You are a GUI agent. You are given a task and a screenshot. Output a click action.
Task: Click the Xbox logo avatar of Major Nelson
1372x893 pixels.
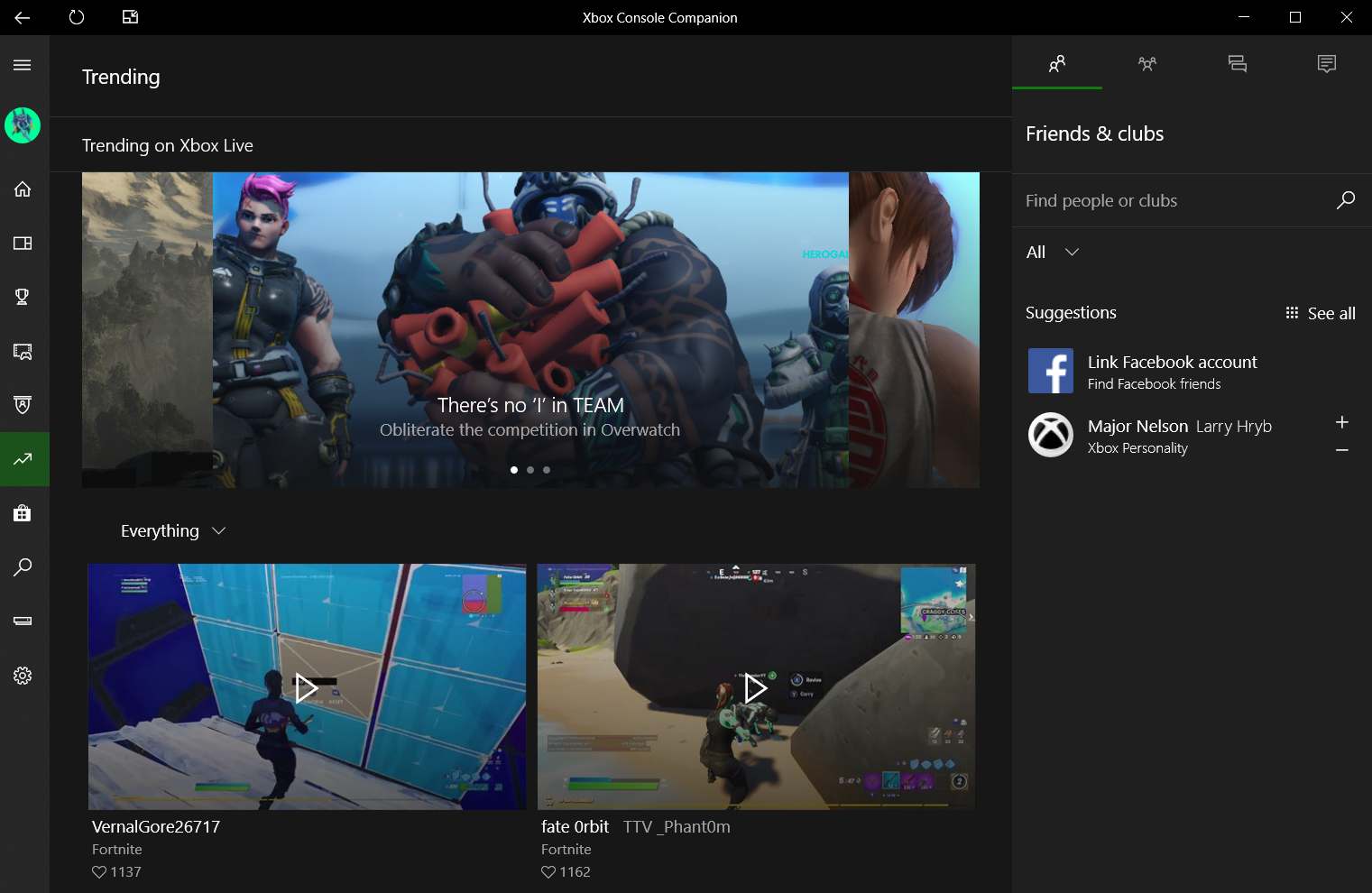[1051, 435]
